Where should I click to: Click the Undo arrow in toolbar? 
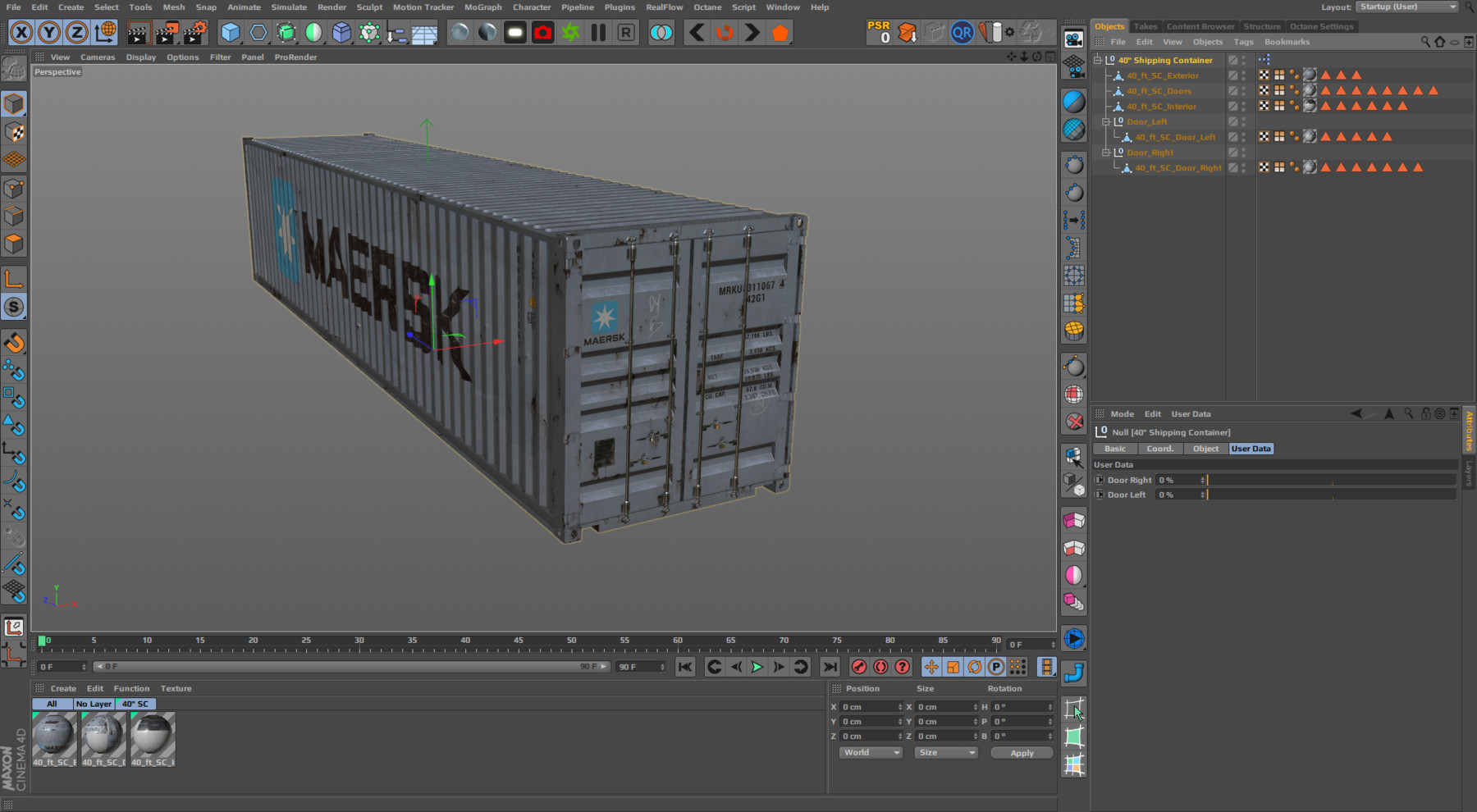pyautogui.click(x=697, y=33)
